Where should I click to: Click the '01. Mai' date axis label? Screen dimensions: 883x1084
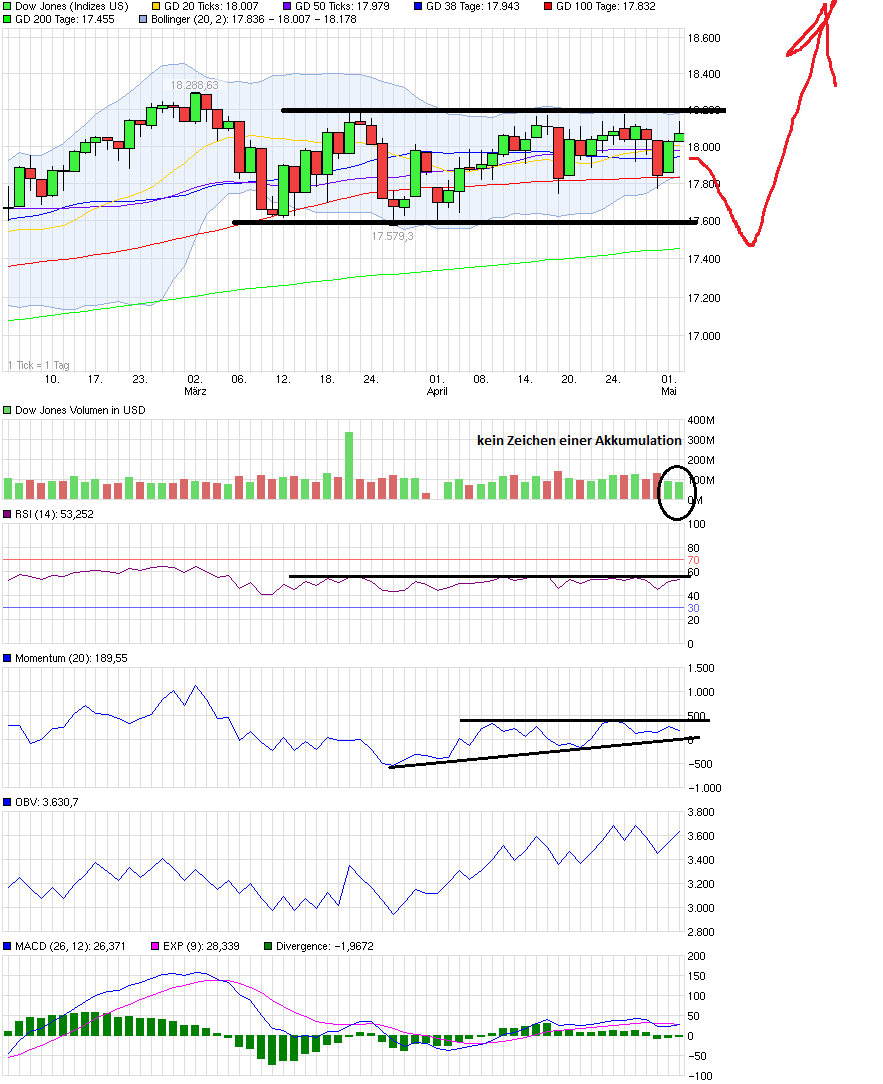pyautogui.click(x=669, y=385)
